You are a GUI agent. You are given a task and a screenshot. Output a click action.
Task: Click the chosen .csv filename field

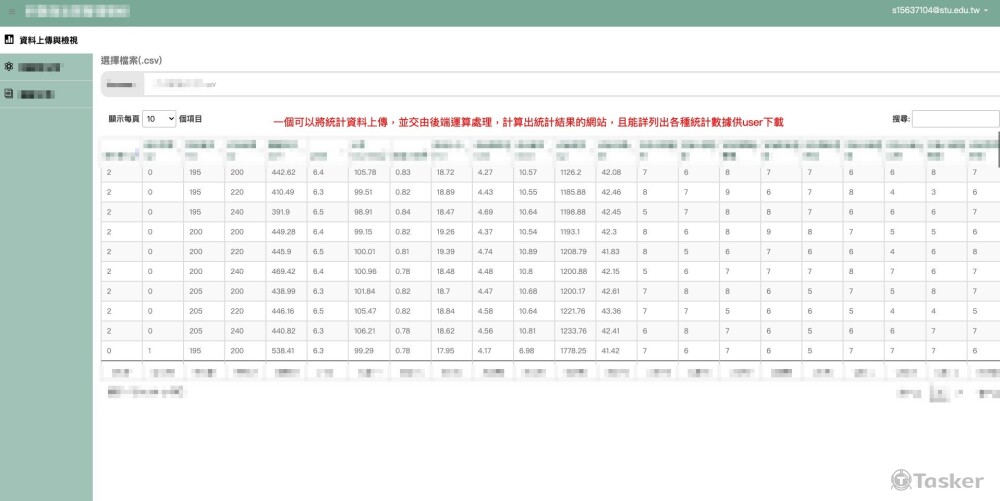571,84
